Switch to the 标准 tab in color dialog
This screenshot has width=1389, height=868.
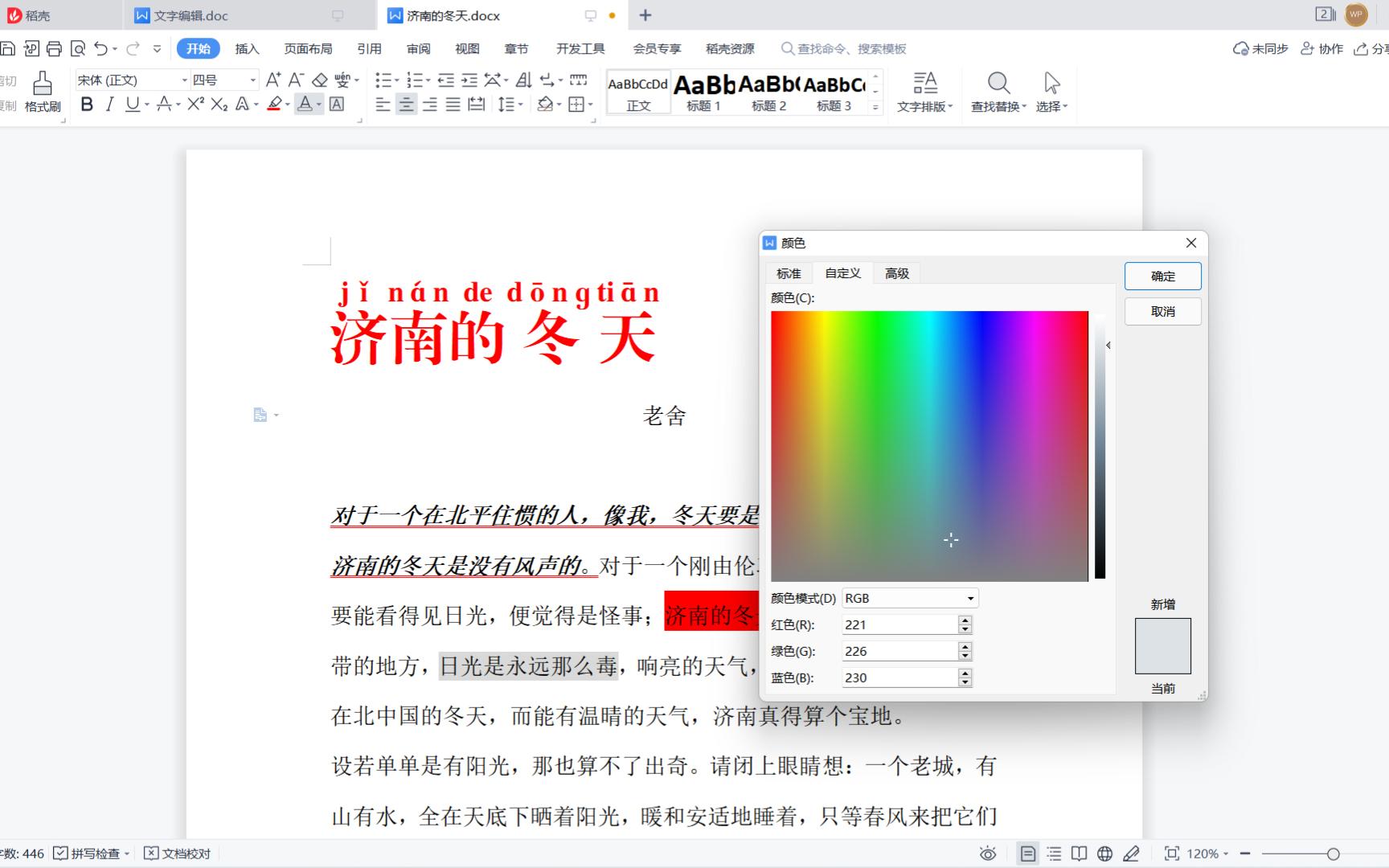pos(789,273)
